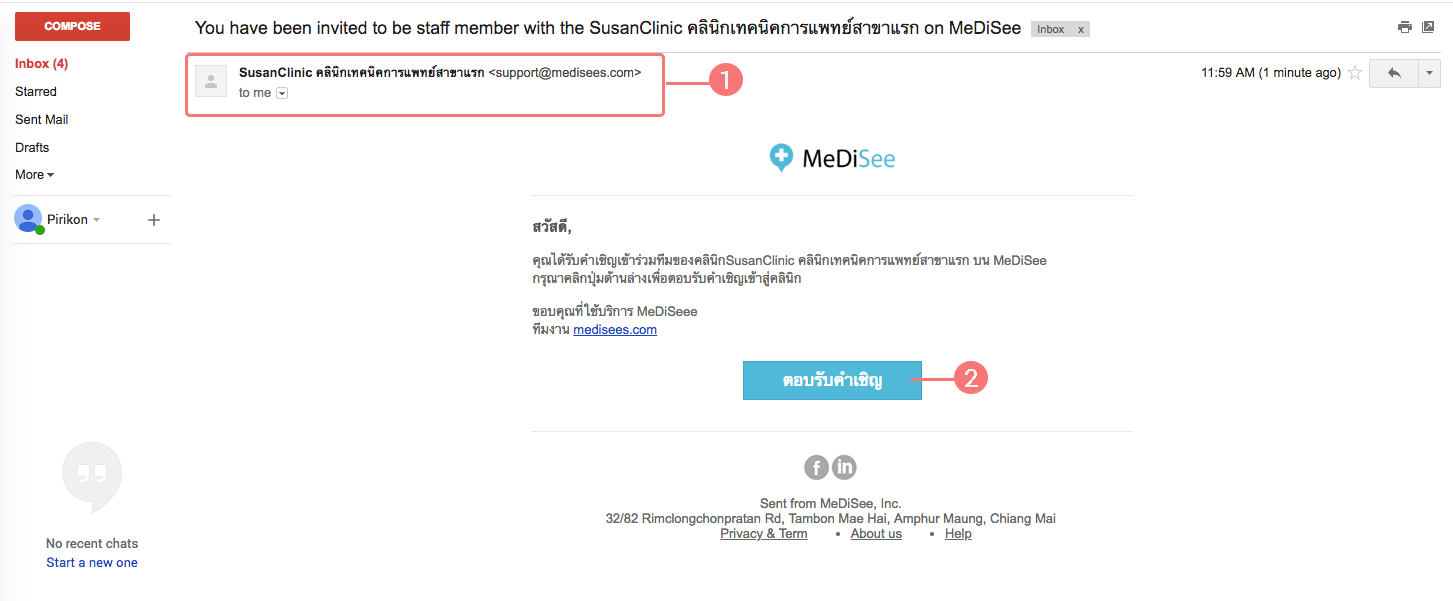1453x601 pixels.
Task: Open email in new window icon
Action: 1429,27
